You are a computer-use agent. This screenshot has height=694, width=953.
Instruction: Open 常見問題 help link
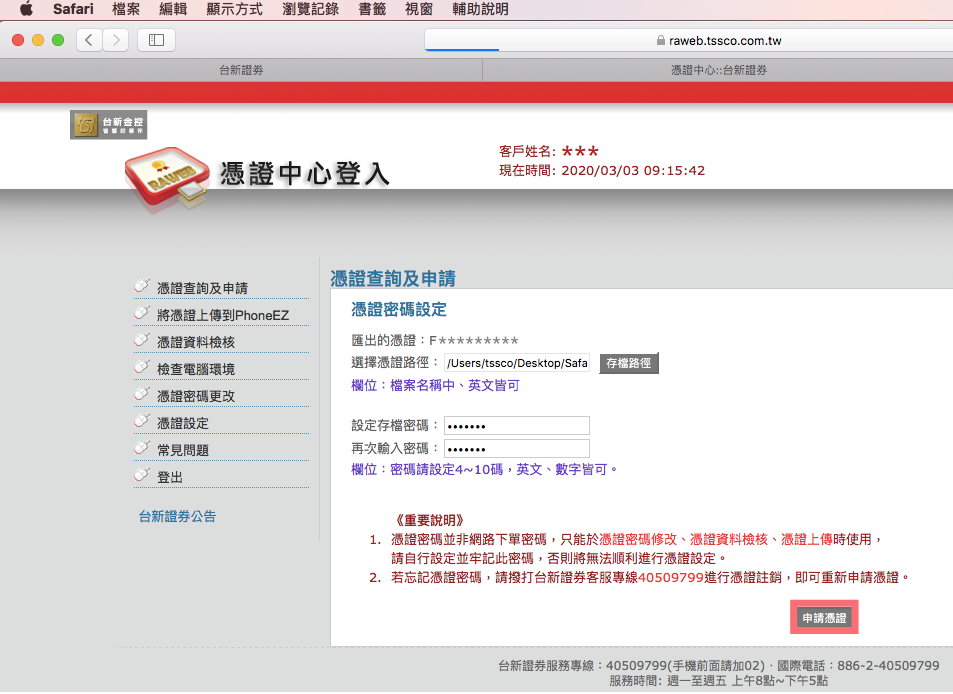[183, 450]
